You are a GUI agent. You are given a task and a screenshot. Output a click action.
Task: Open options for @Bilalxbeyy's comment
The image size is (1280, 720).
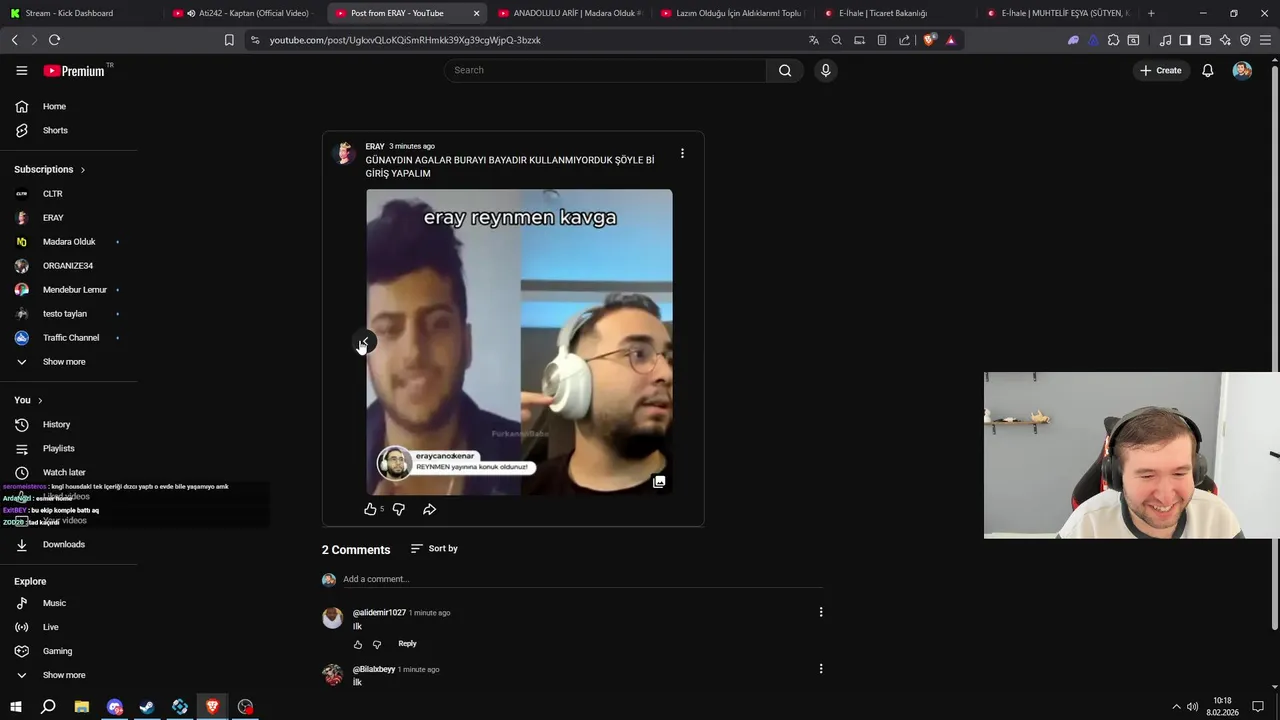[821, 668]
